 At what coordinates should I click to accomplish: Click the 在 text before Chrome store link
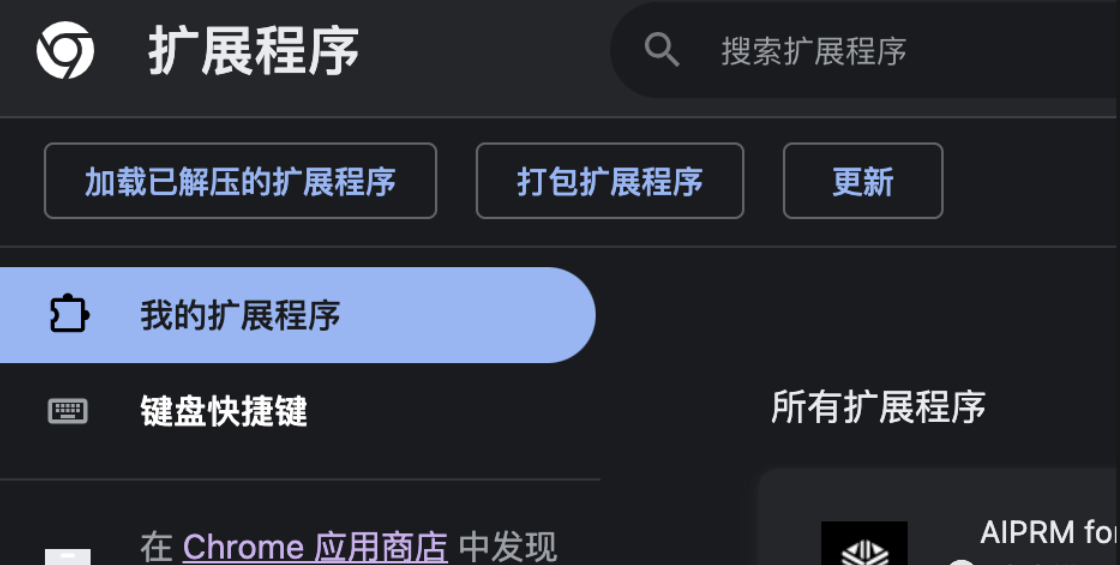[x=156, y=548]
